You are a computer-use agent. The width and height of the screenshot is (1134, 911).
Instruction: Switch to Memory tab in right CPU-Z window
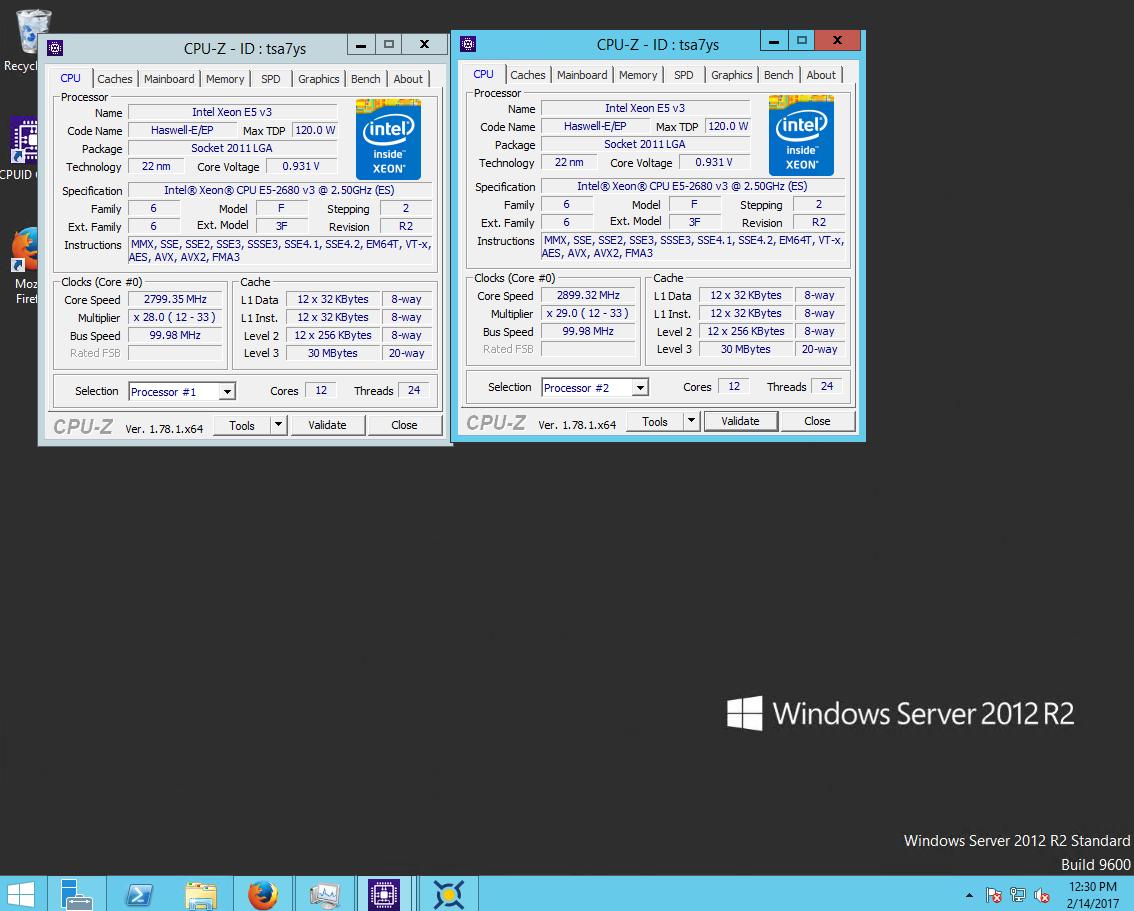[638, 74]
